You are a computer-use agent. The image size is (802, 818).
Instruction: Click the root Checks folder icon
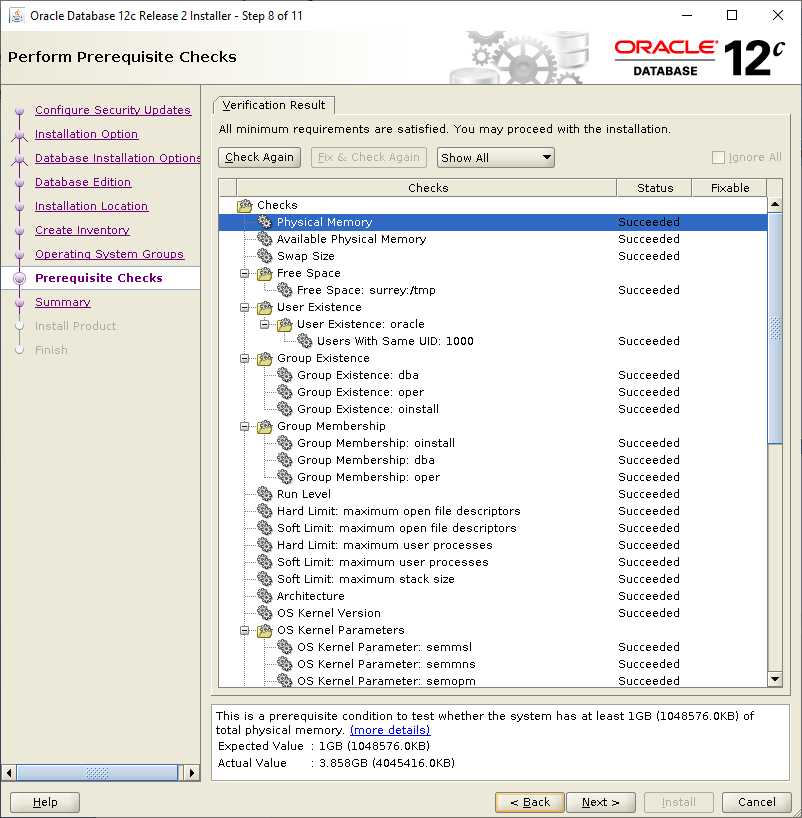[x=245, y=206]
